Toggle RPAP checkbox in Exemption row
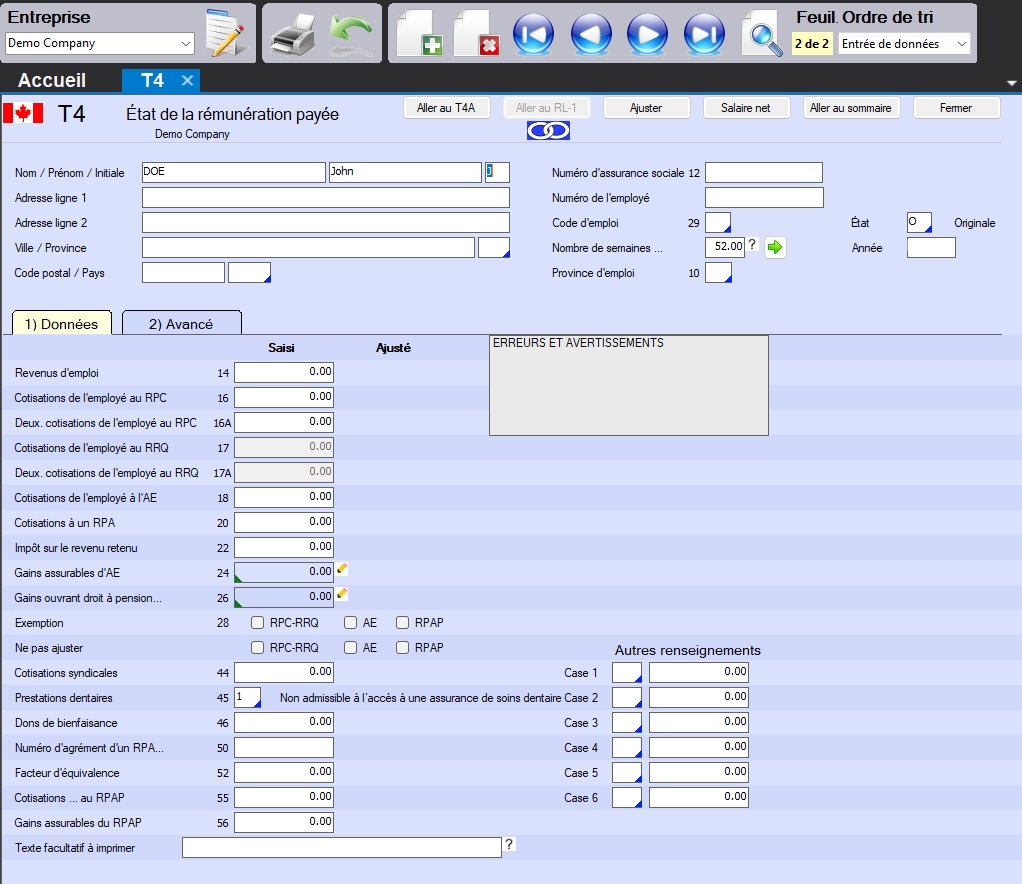This screenshot has height=884, width=1022. click(x=403, y=623)
